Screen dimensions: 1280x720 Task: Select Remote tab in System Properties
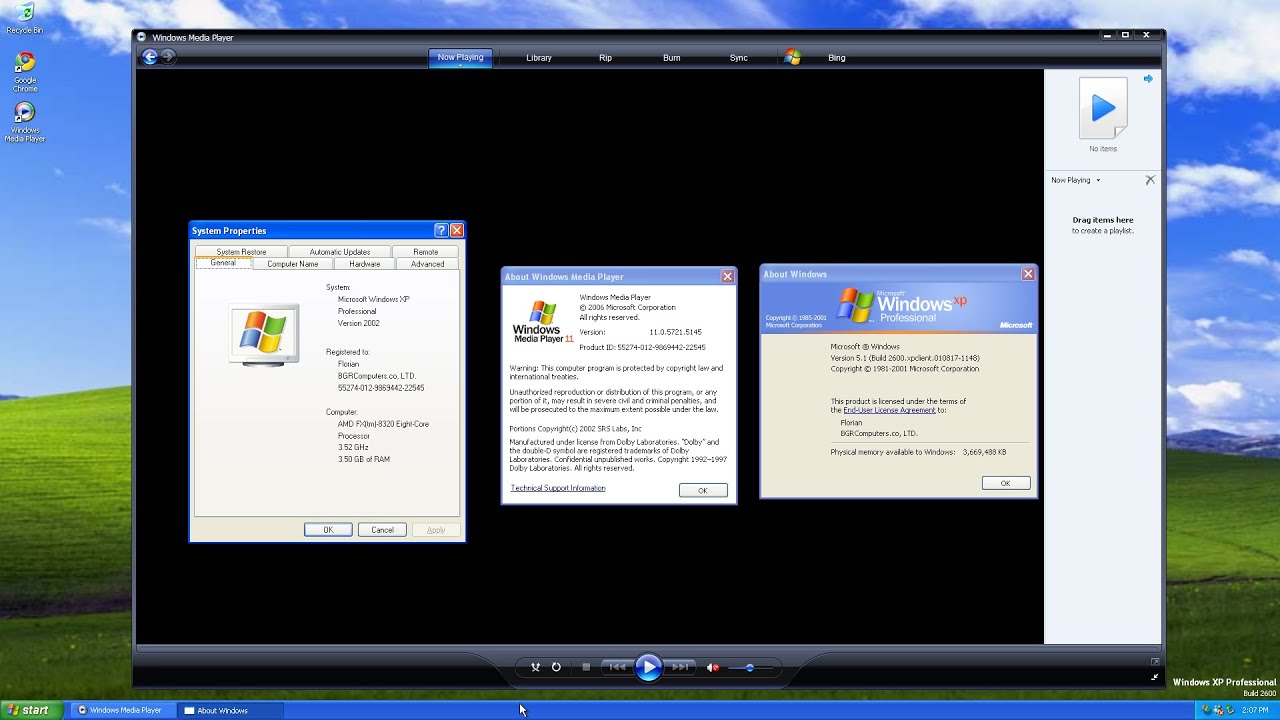pyautogui.click(x=426, y=252)
